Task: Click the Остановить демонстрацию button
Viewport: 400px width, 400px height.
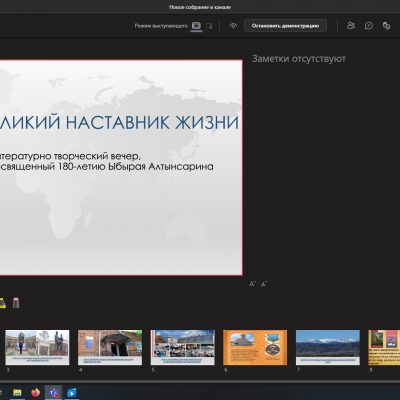Action: [285, 26]
